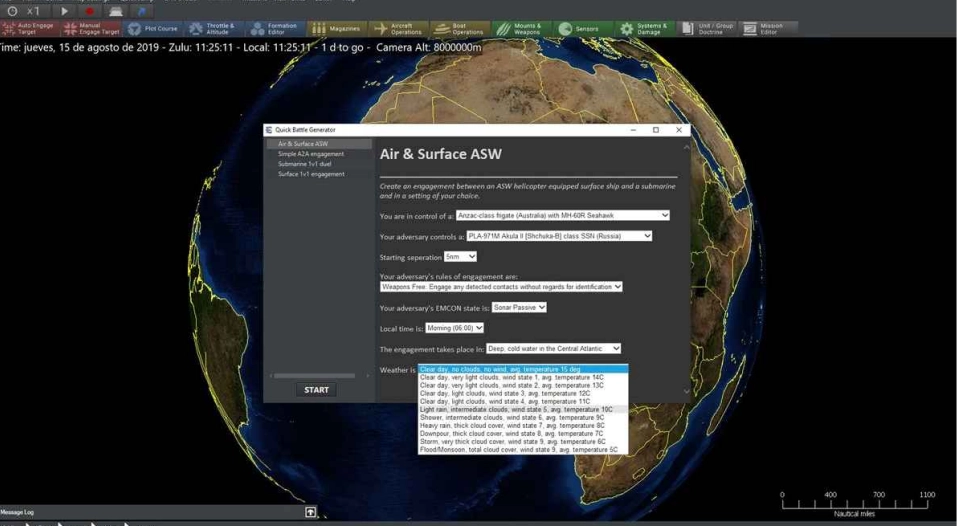
Task: Open Boat Operations
Action: click(x=460, y=29)
